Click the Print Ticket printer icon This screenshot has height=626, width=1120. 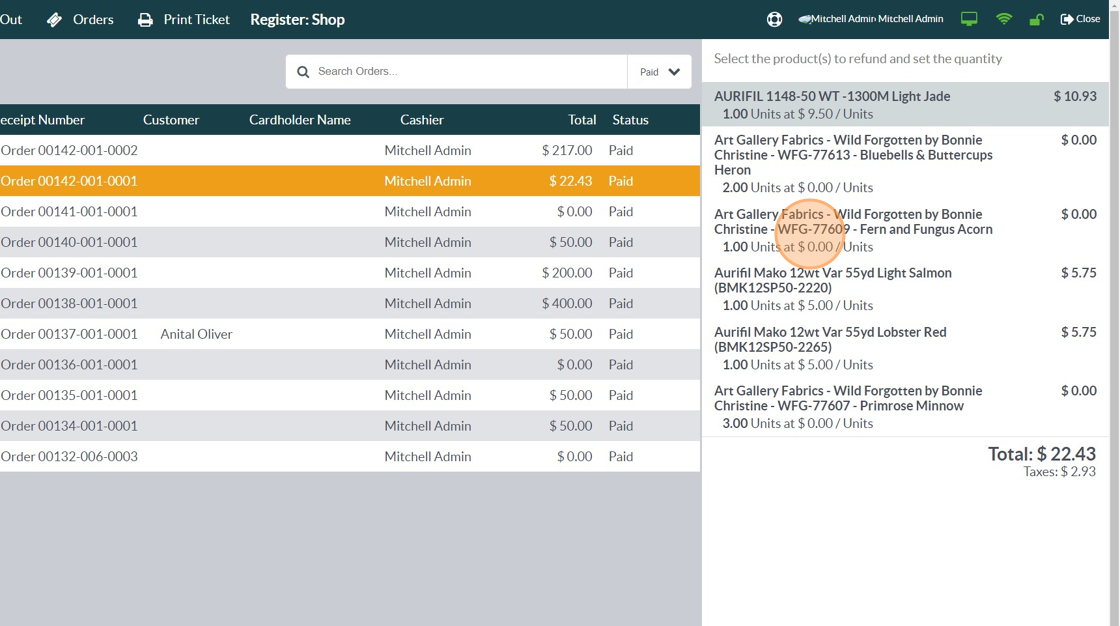145,20
